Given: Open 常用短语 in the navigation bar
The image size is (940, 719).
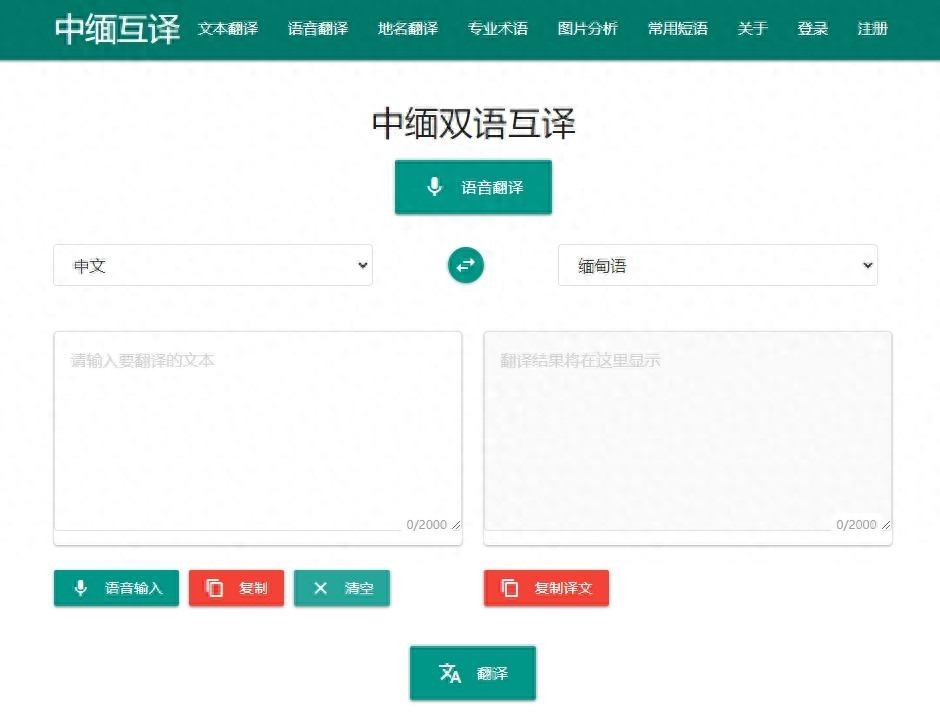Looking at the screenshot, I should (678, 29).
